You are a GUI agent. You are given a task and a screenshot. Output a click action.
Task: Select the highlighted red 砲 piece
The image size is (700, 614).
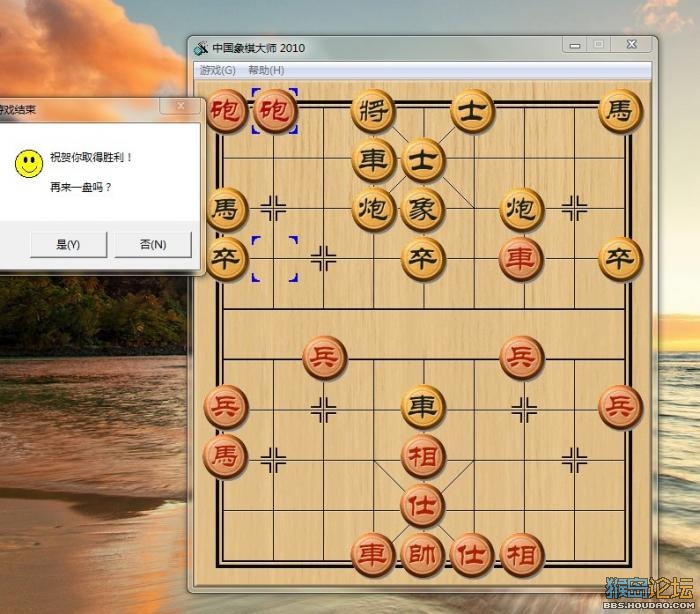click(x=275, y=111)
